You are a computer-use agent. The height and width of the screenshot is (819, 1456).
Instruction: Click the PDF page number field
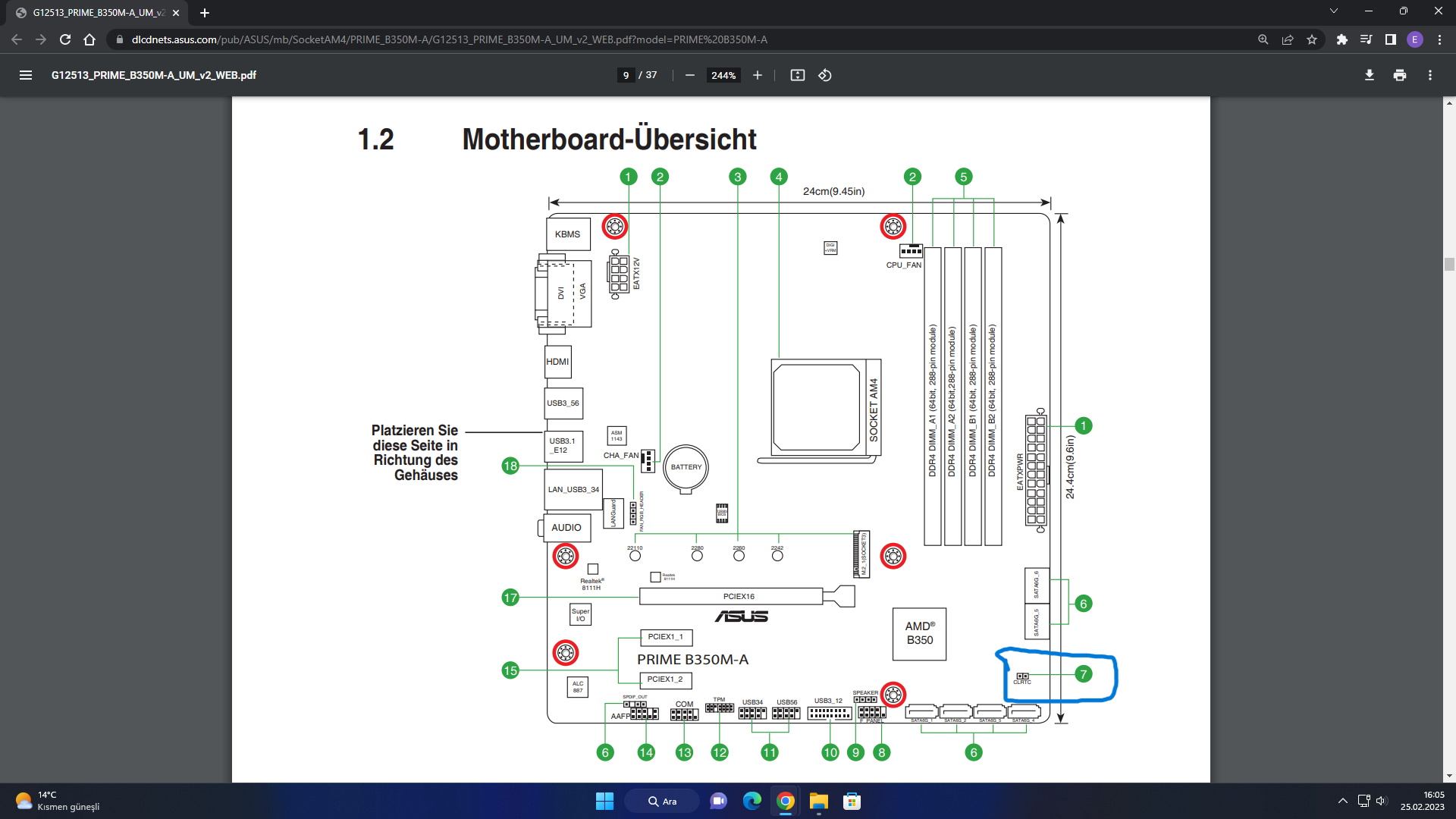(x=626, y=75)
